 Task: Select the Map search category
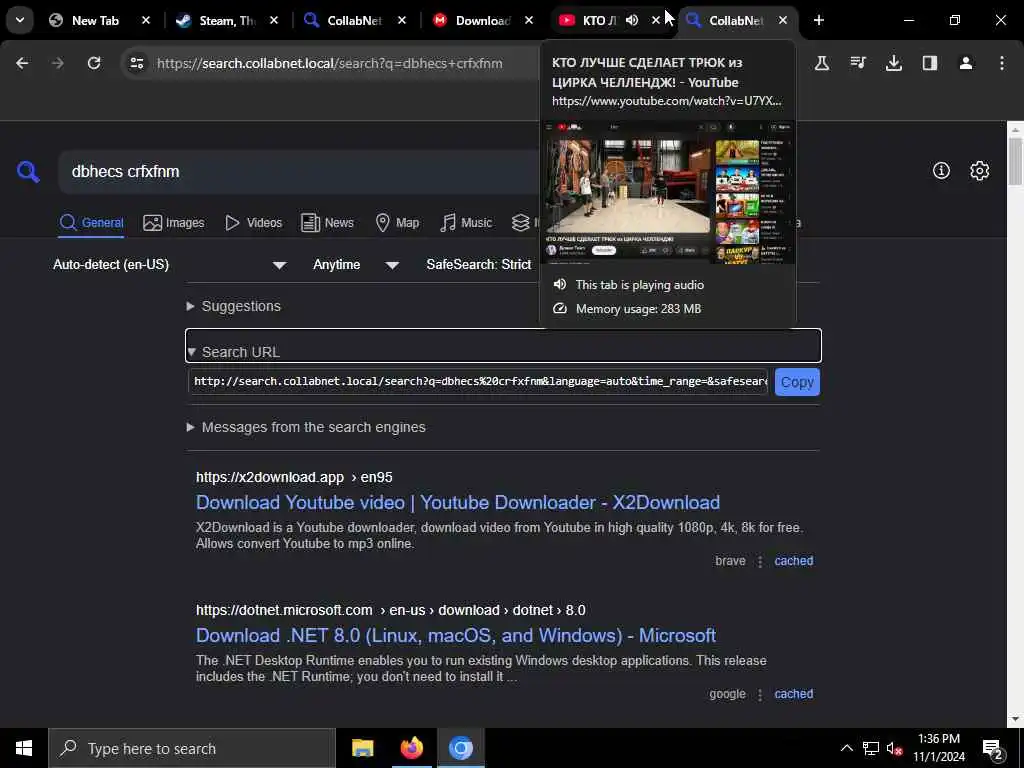tap(397, 223)
